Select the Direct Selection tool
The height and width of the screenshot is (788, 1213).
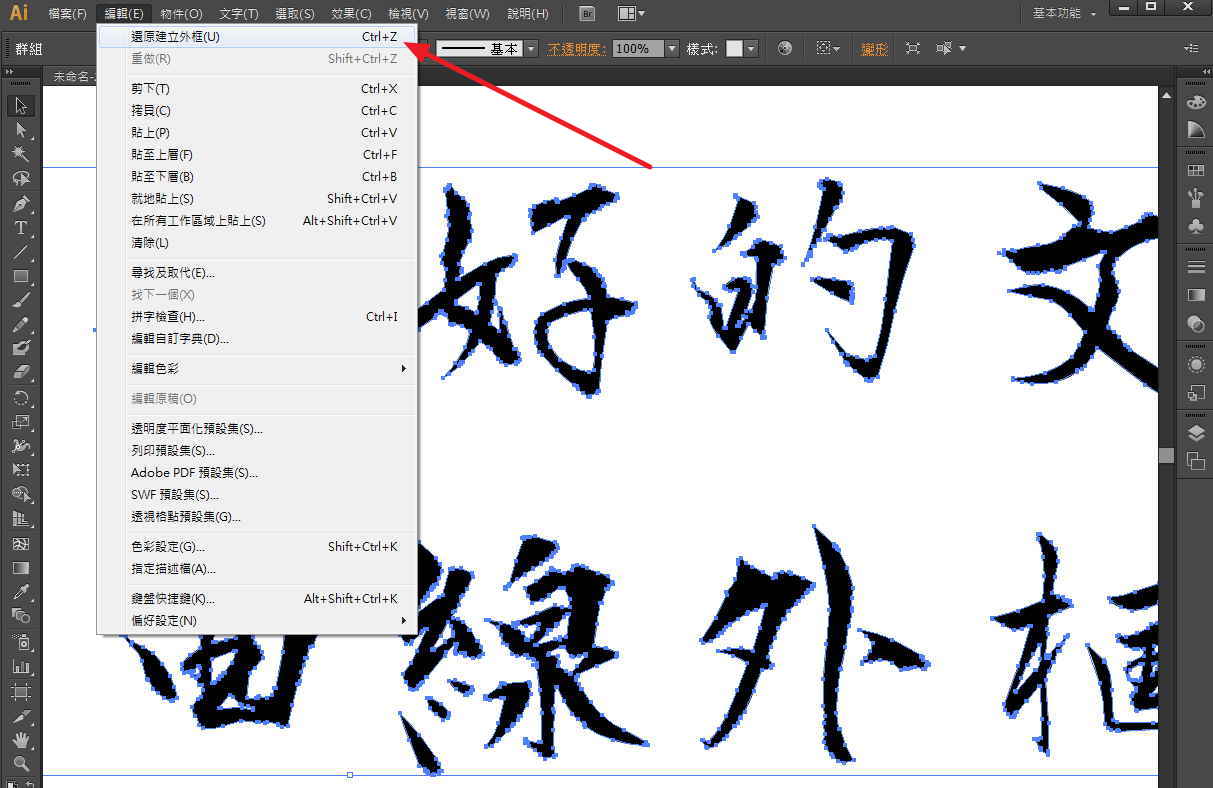click(21, 130)
